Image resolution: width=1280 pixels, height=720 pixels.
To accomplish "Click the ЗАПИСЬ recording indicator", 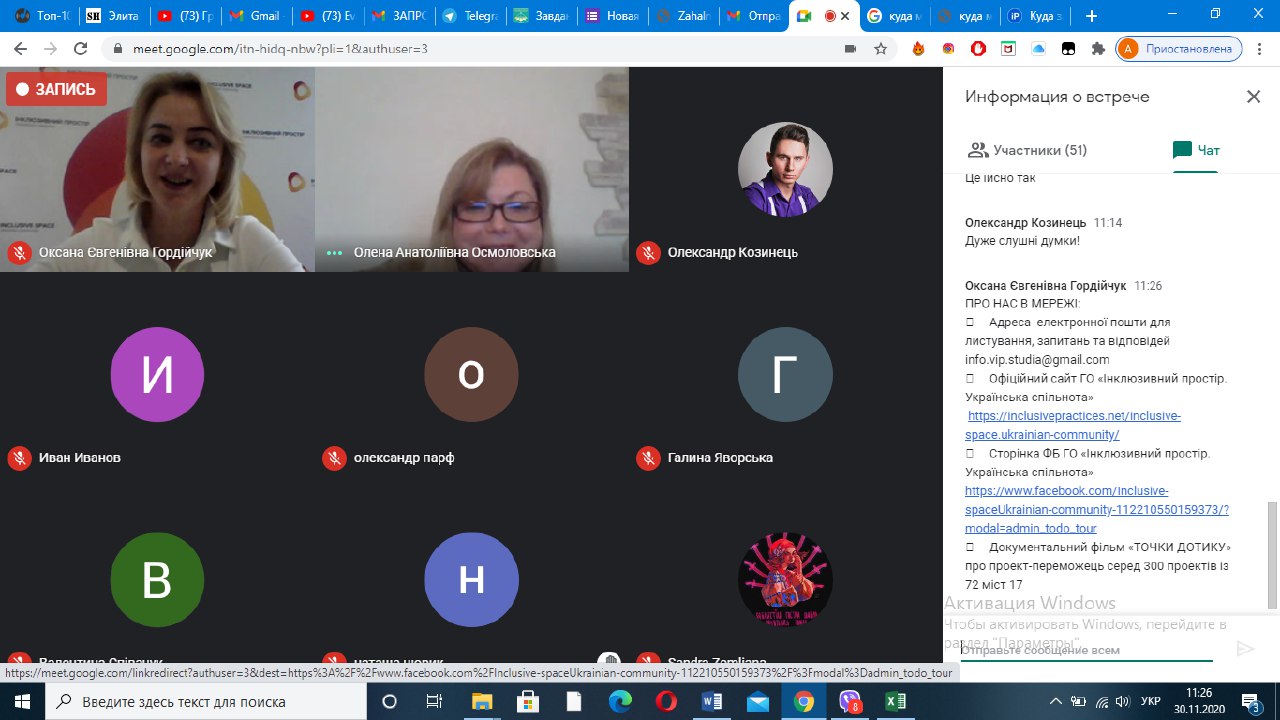I will point(56,89).
